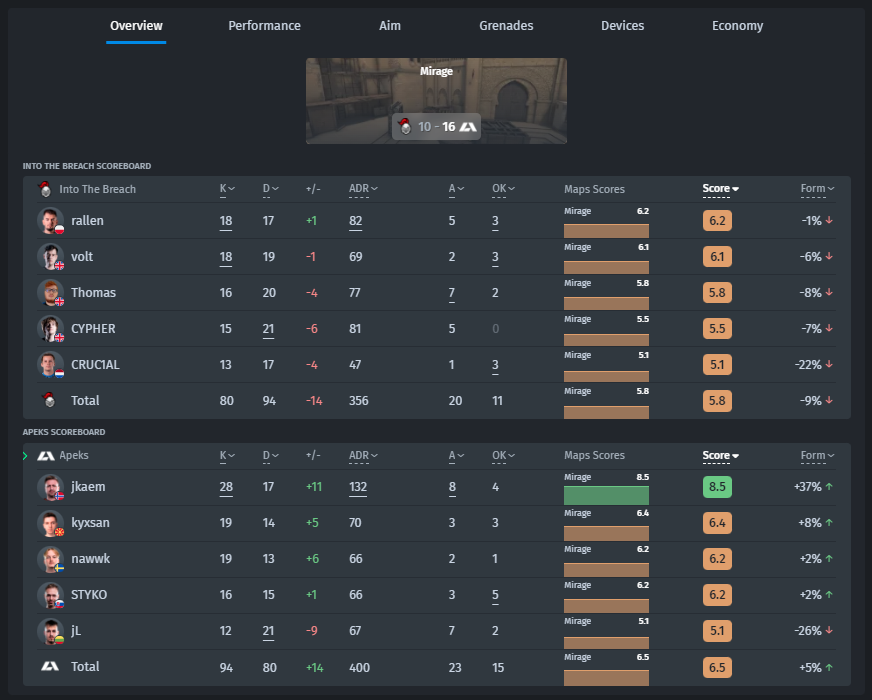Open the Grenades tab
This screenshot has width=872, height=700.
pos(506,26)
